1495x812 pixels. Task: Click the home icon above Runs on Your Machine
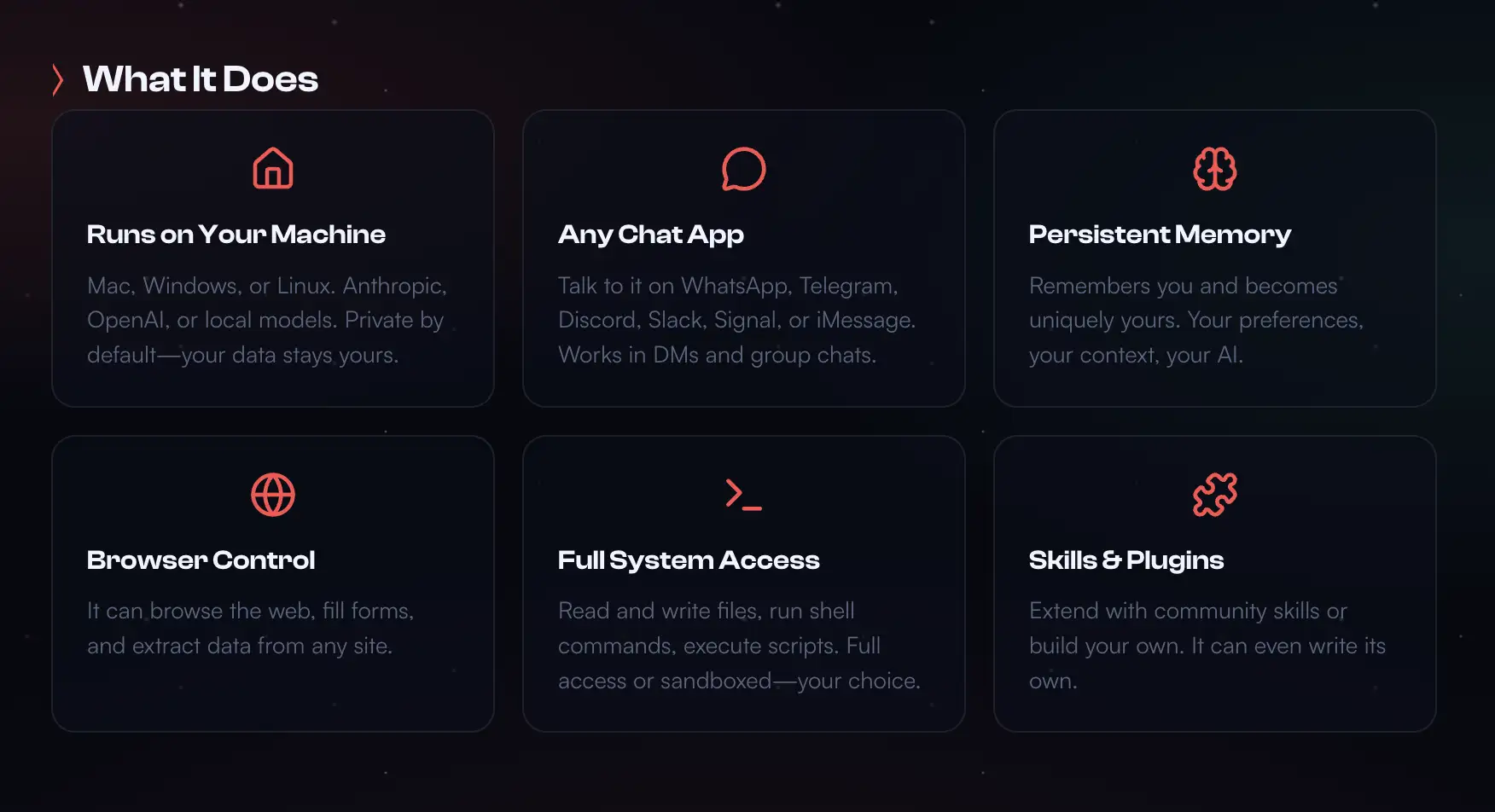273,168
